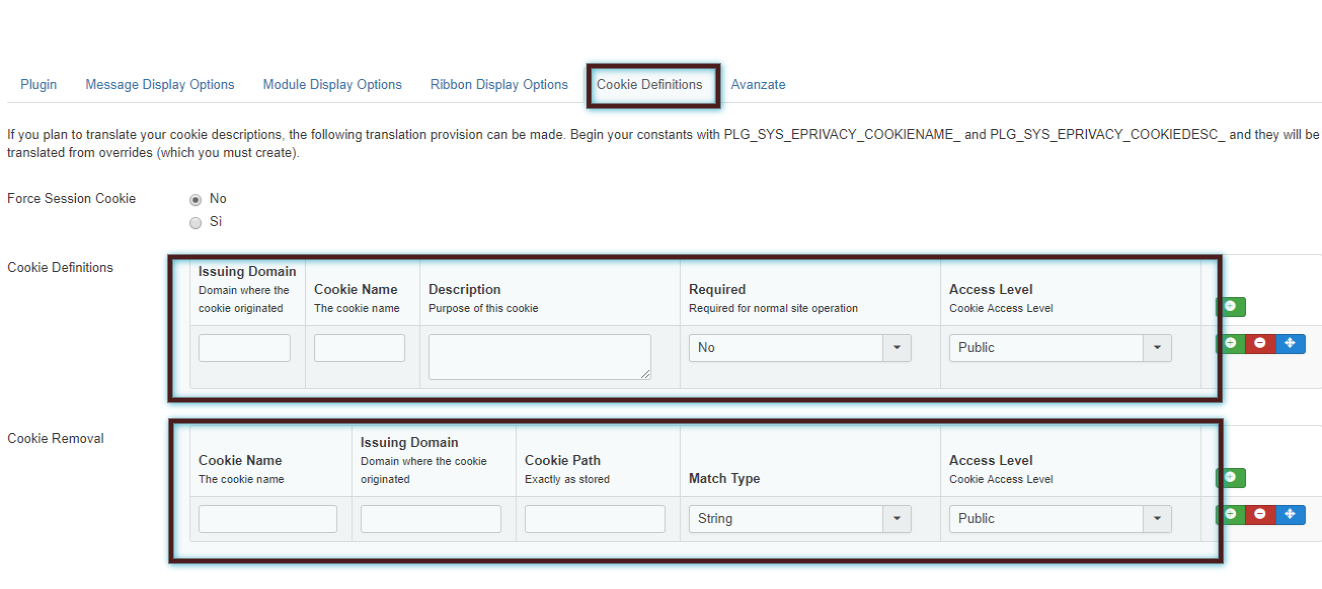Click the green add button in Cookie Definitions header
Screen dimensions: 1322x589
tap(1230, 307)
